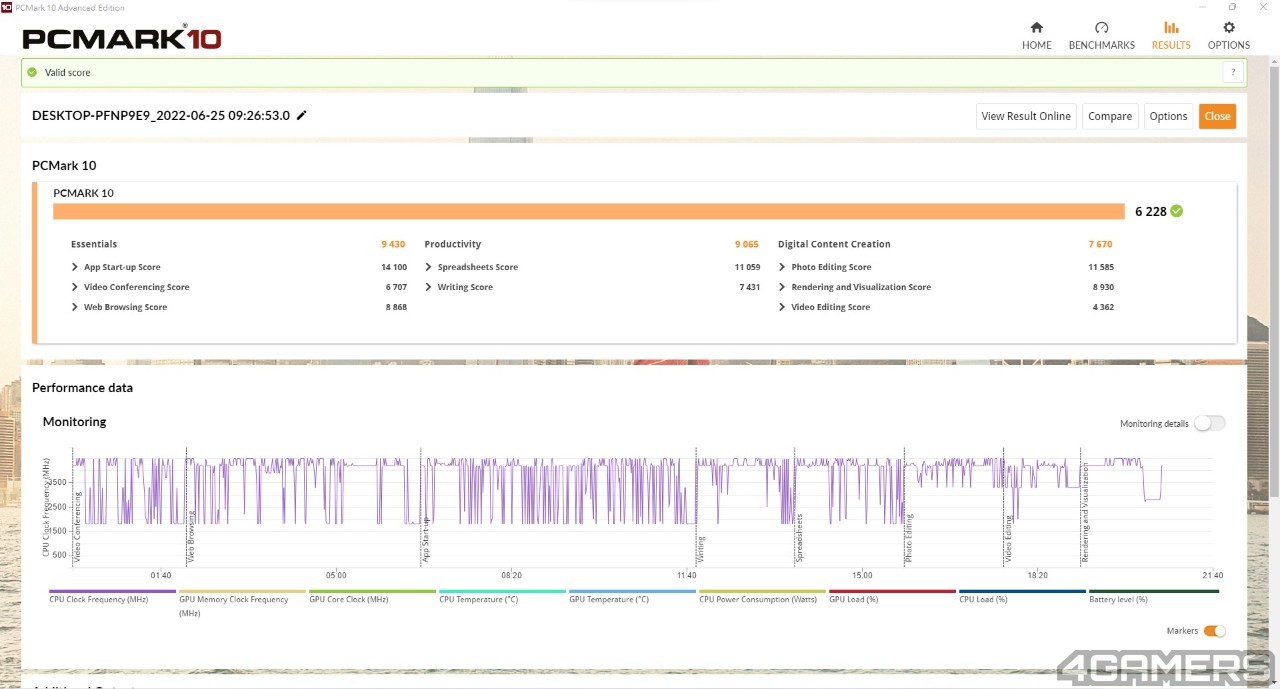Click the result name DESKTOP-PFNP9E9 text
The width and height of the screenshot is (1280, 689).
[161, 115]
